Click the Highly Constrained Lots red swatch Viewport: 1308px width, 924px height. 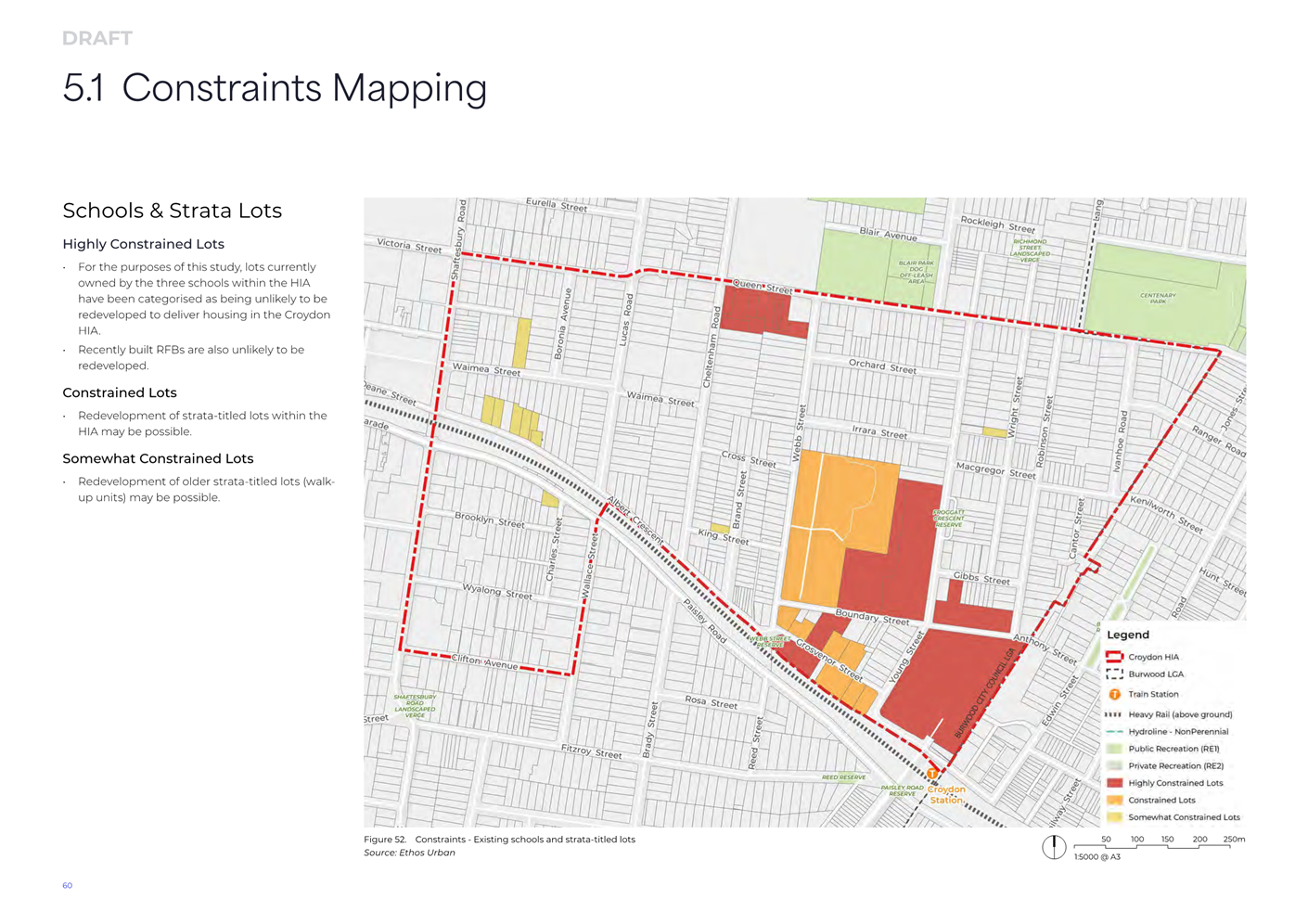(x=1114, y=783)
